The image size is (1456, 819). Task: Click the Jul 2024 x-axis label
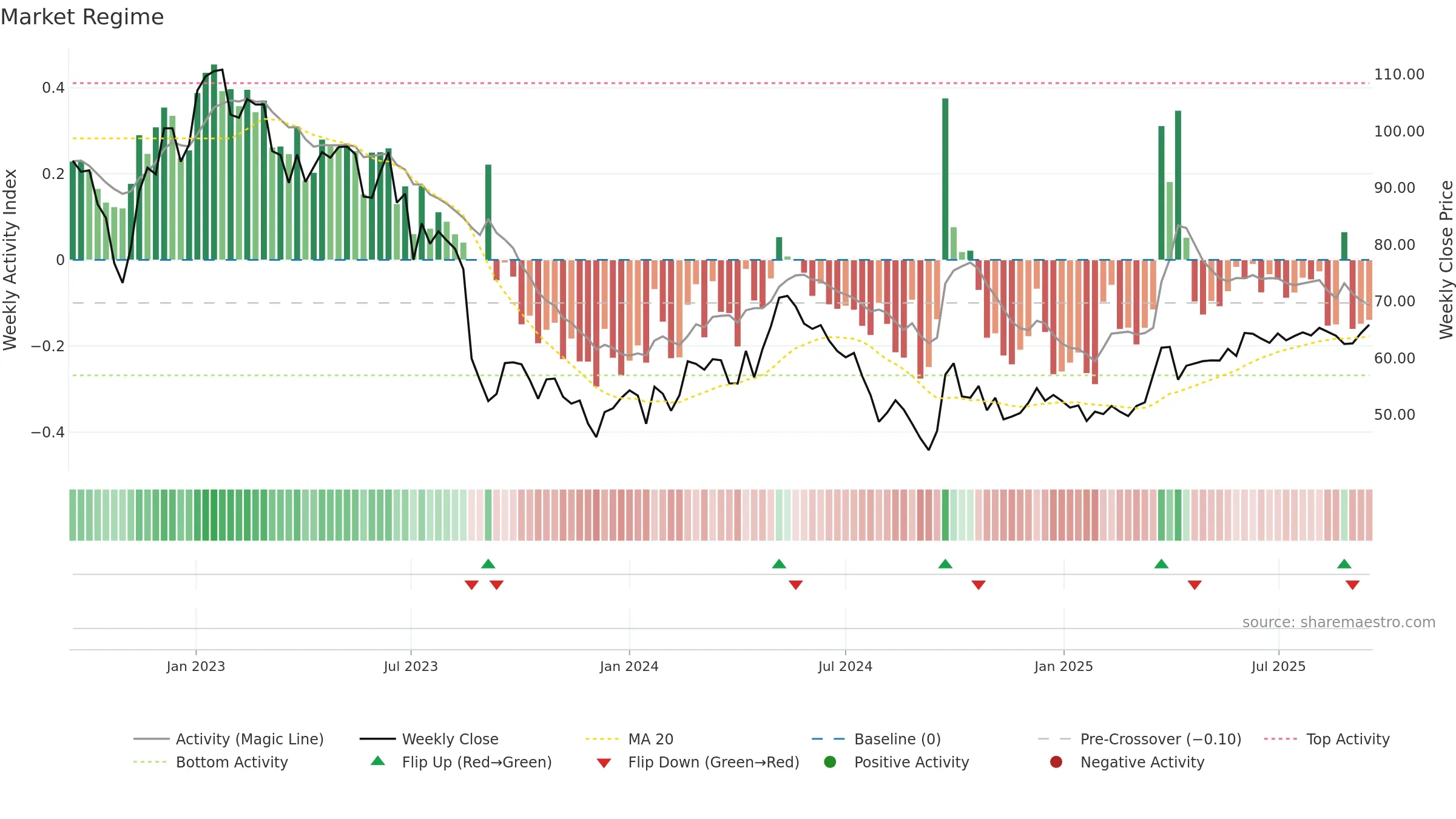click(x=845, y=666)
